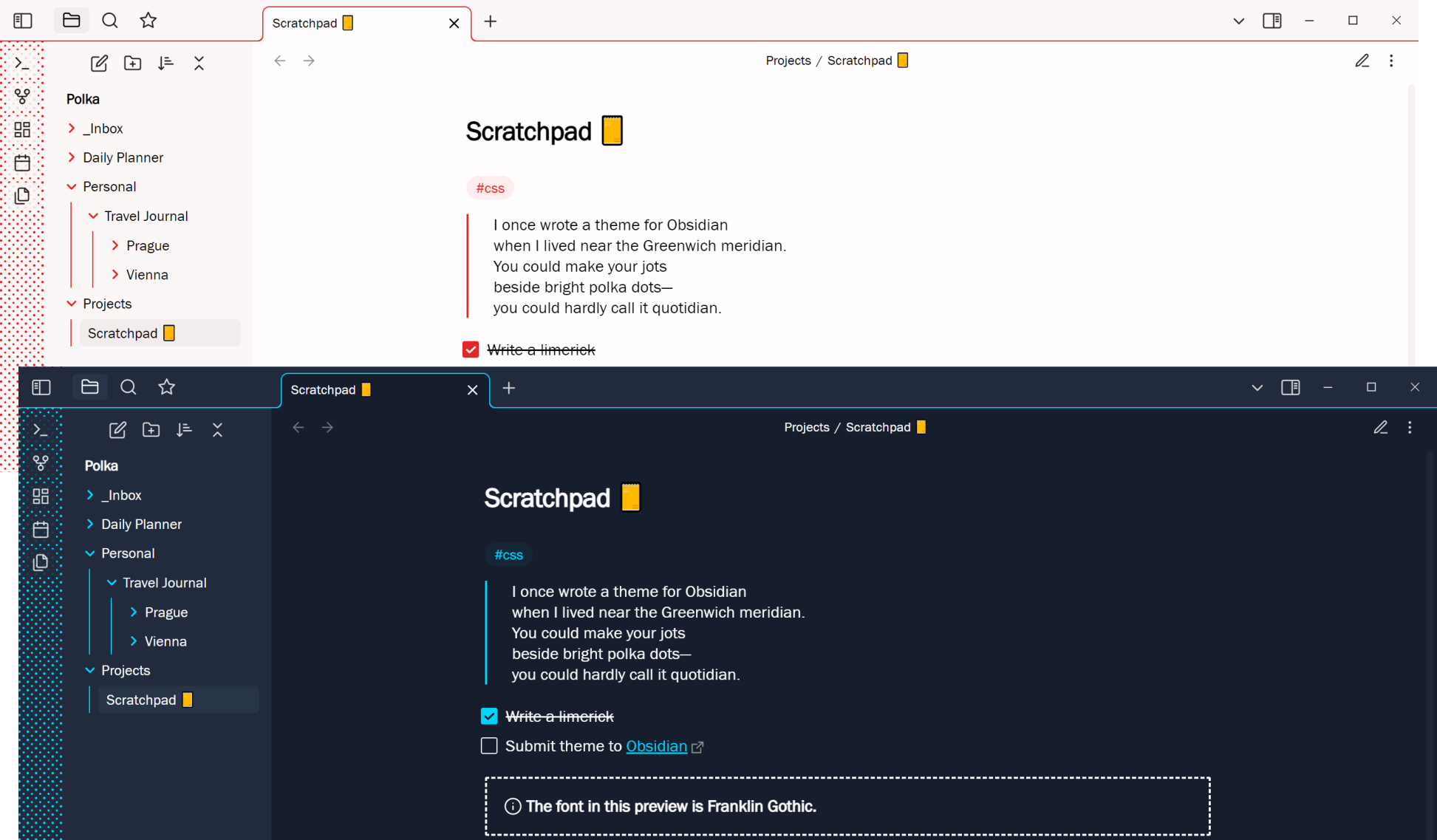This screenshot has height=840, width=1437.
Task: Open Scratchpad note in dark file tree
Action: [178, 700]
